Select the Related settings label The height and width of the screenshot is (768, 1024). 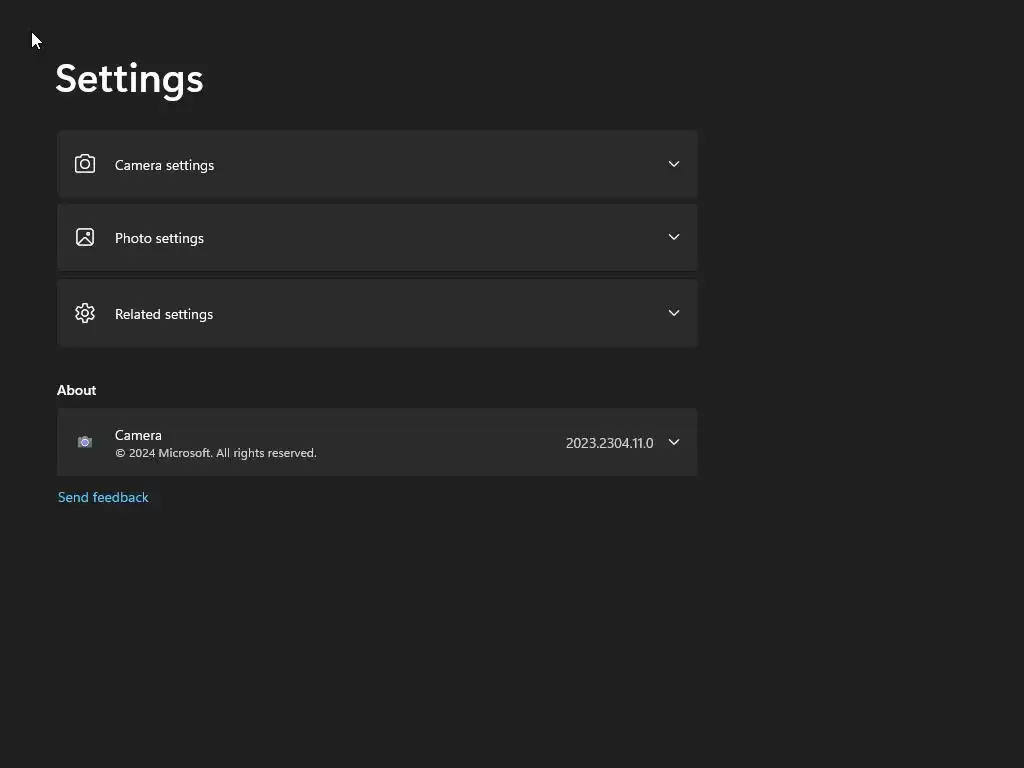point(164,314)
